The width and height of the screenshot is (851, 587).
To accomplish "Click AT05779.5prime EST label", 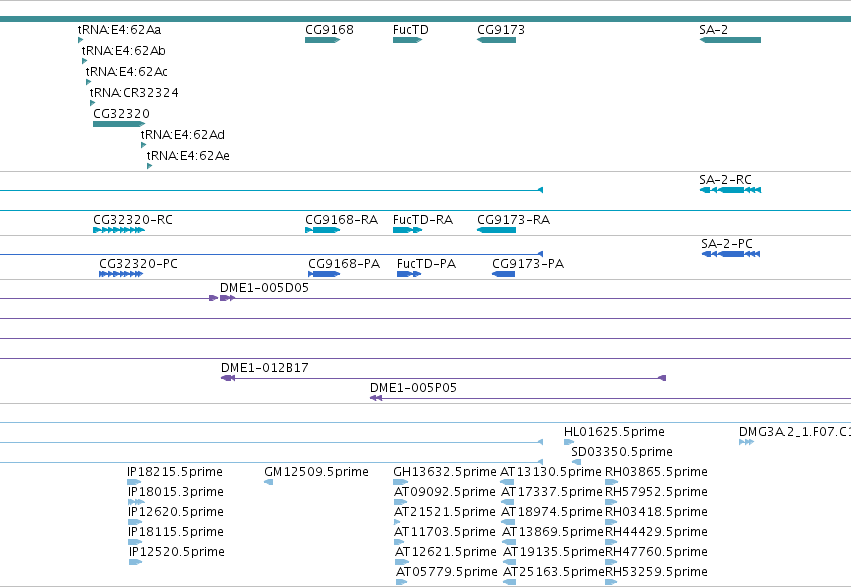I will click(x=447, y=572).
